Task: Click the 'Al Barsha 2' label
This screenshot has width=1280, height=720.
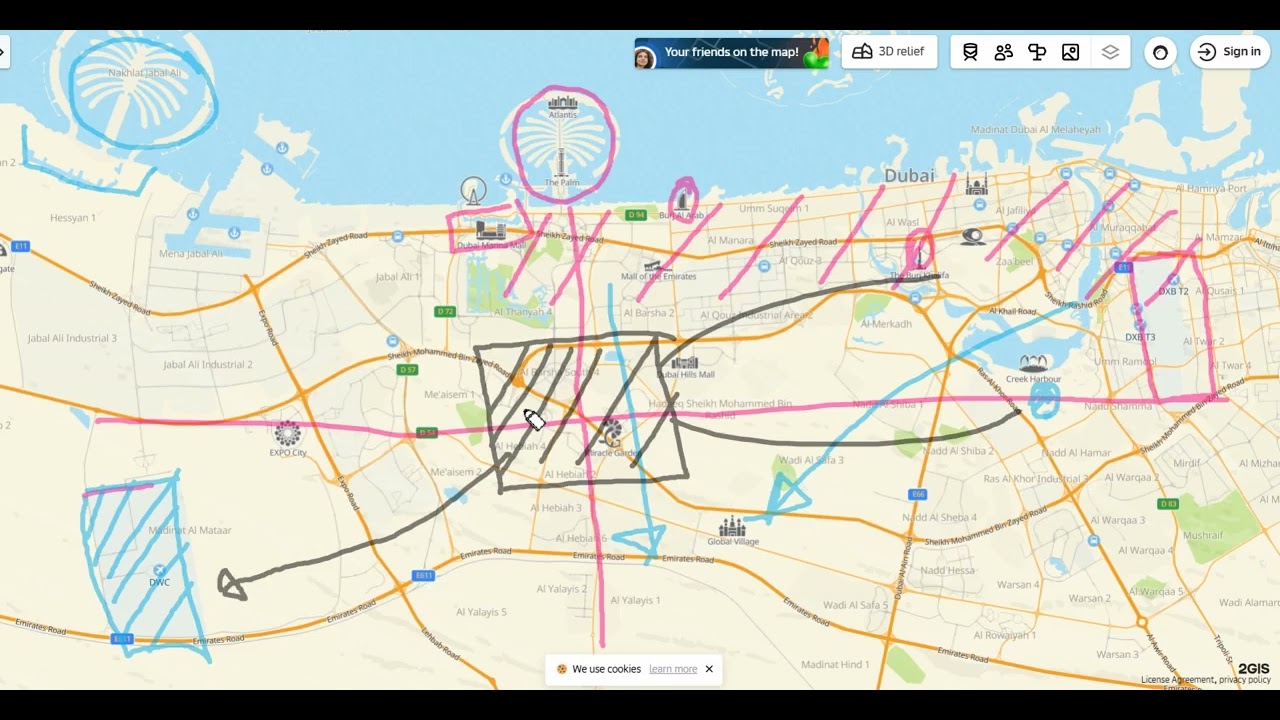Action: [x=648, y=313]
